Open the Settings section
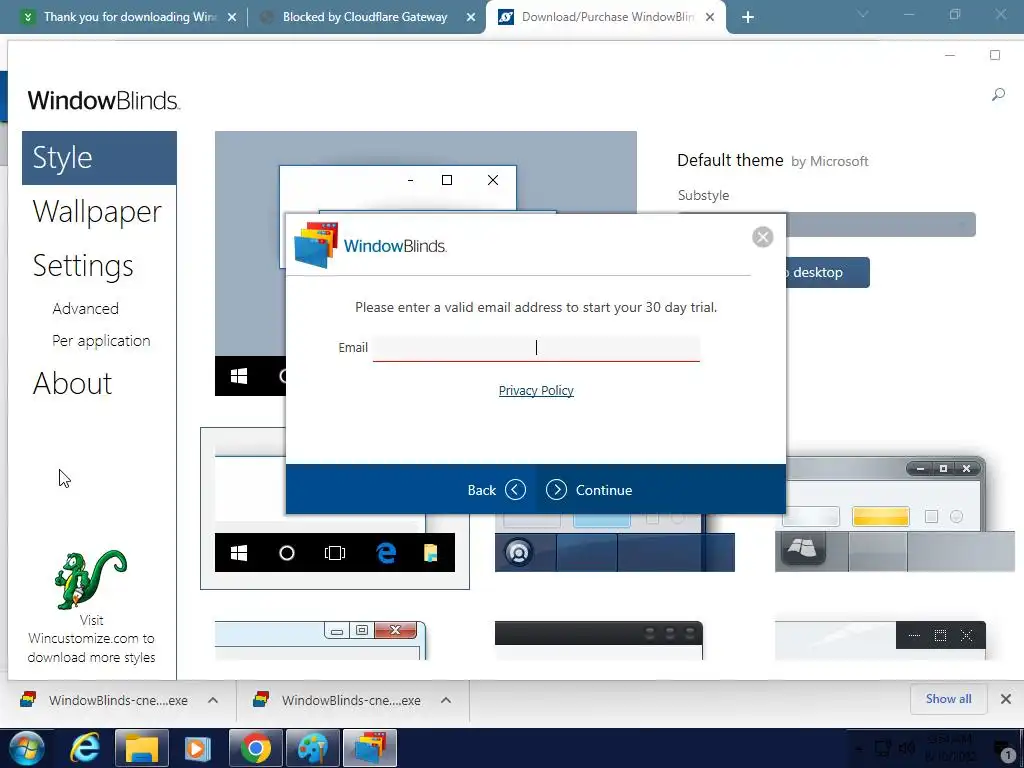Image resolution: width=1024 pixels, height=768 pixels. tap(83, 266)
